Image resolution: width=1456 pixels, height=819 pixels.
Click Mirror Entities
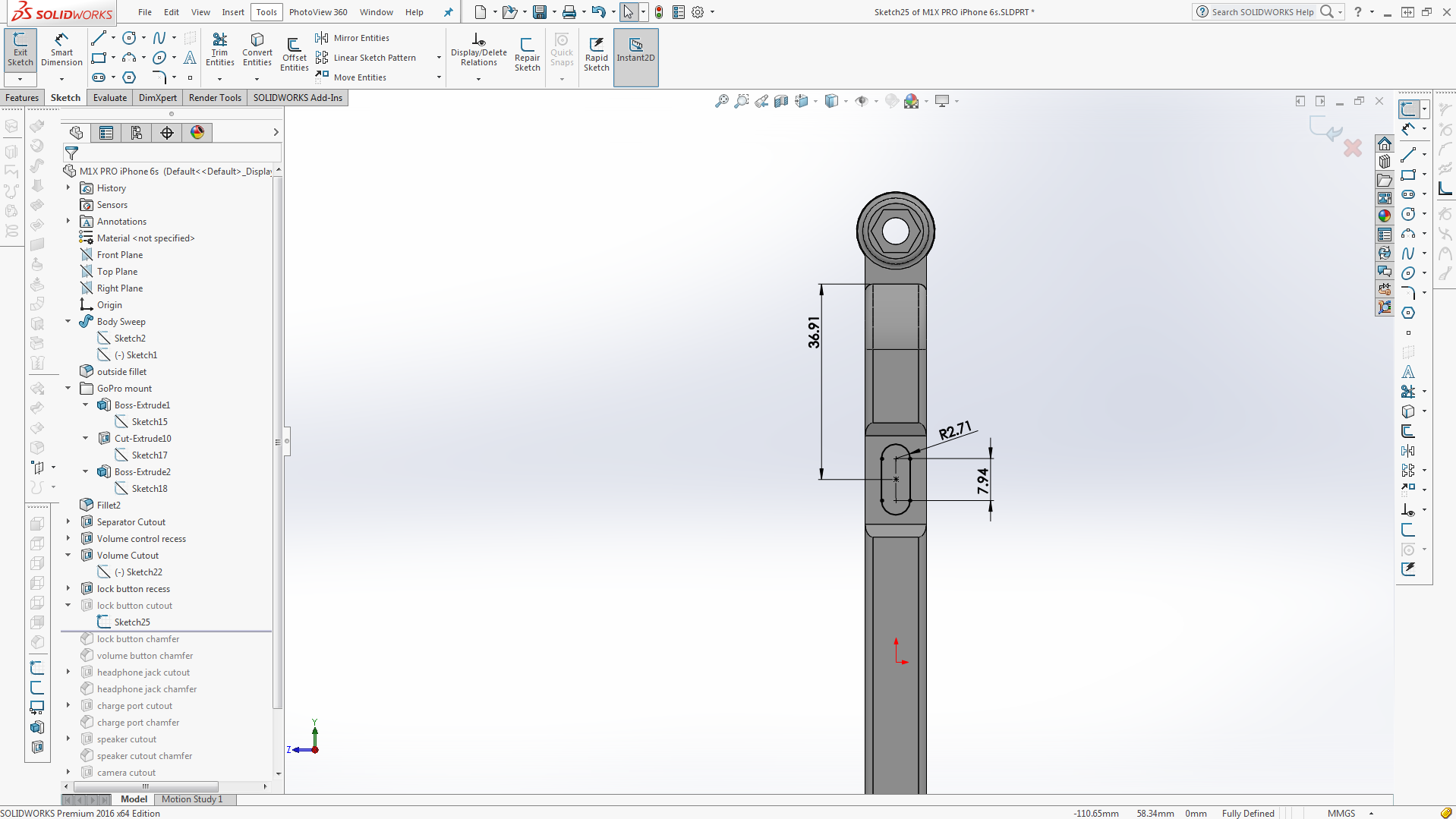click(352, 38)
